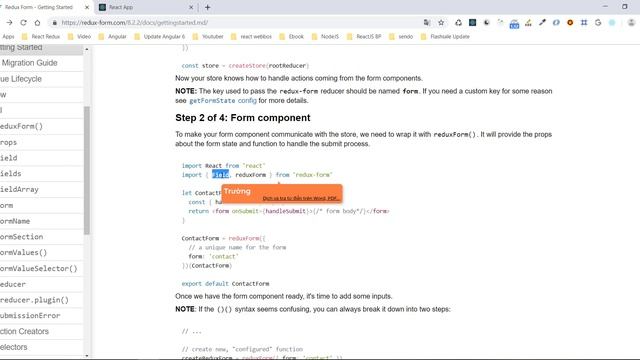This screenshot has height=360, width=640.
Task: Open the sendo bookmark folder
Action: [401, 37]
